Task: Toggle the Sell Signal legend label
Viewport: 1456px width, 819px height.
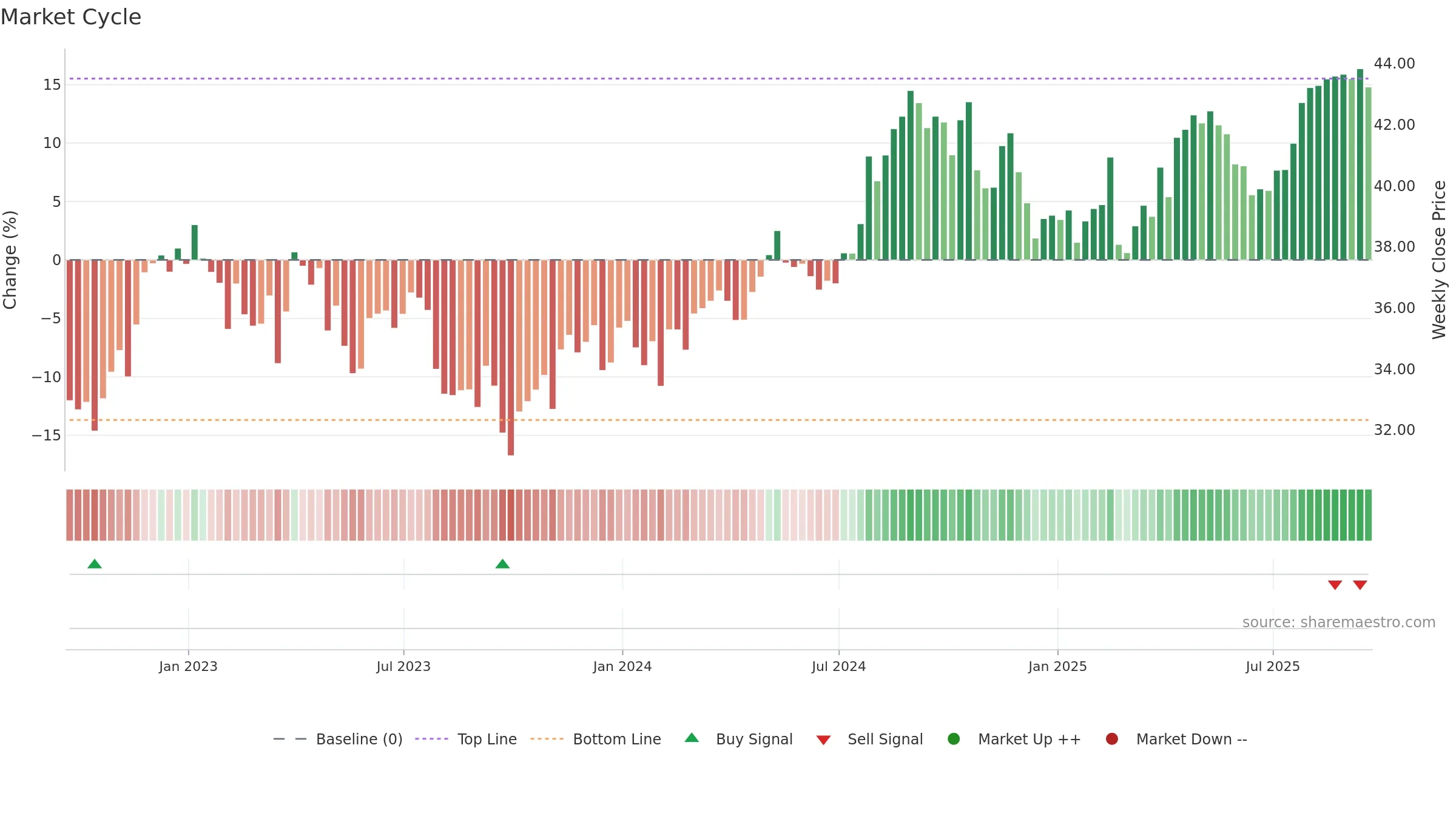Action: 885,739
